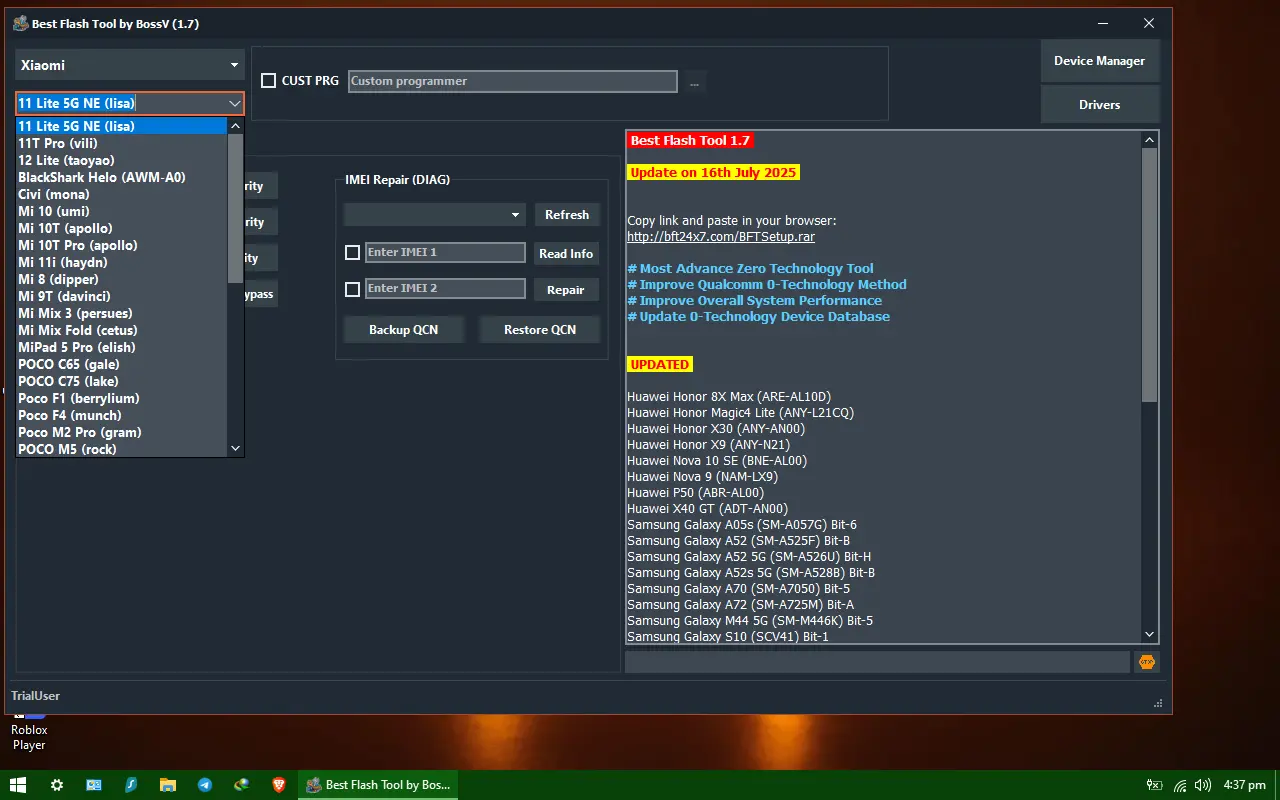Click the log panel scrollbar down arrow
Viewport: 1280px width, 800px height.
coord(1149,634)
